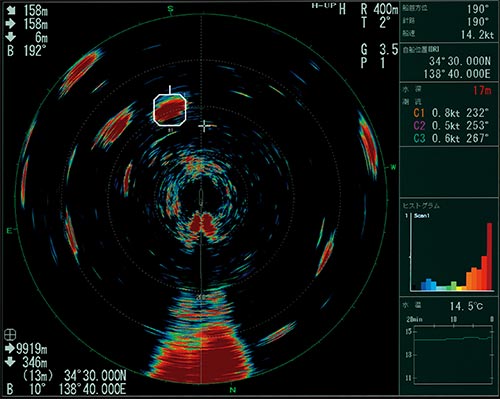This screenshot has width=500, height=399.
Task: Click the white crosshair cursor near center
Action: click(x=204, y=126)
